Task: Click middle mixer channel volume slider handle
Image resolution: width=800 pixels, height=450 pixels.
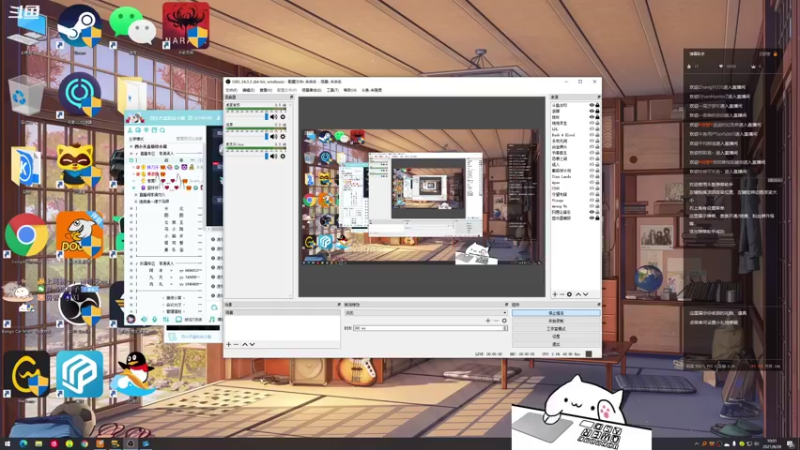Action: [266, 137]
